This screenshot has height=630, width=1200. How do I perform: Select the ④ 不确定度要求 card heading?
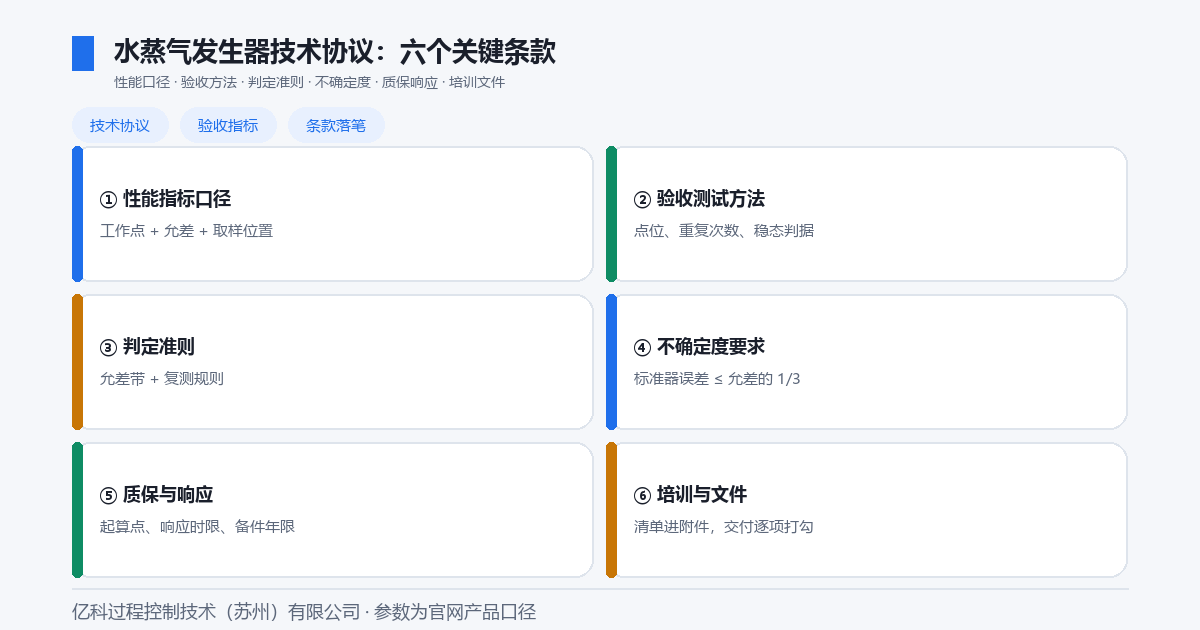(699, 347)
